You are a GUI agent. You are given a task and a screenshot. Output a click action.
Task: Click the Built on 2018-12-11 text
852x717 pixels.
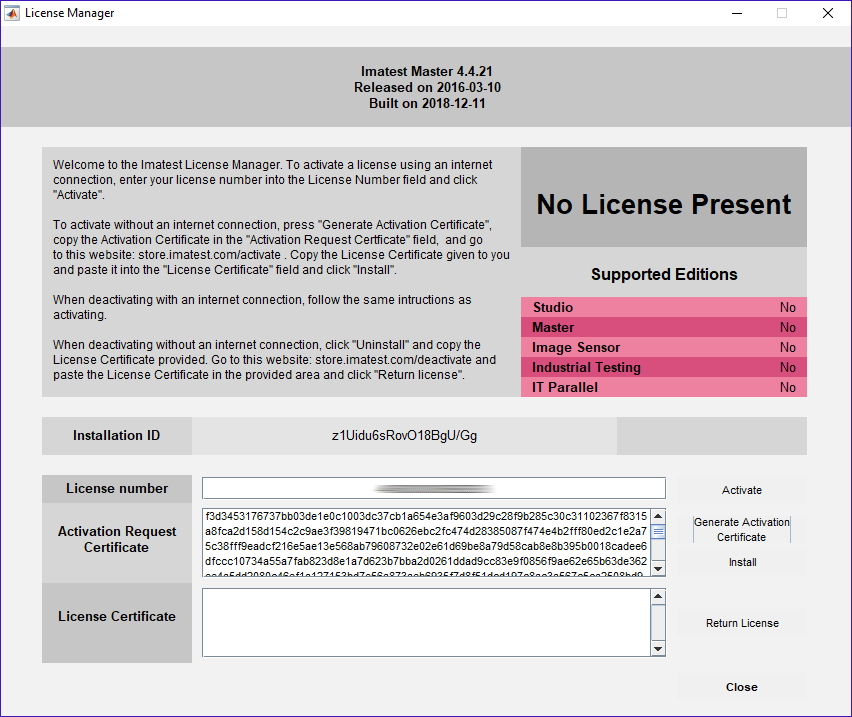pos(427,104)
